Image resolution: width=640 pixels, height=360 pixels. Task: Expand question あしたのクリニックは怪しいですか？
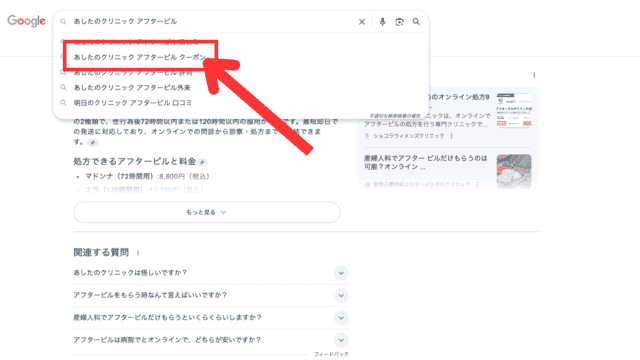pyautogui.click(x=210, y=273)
